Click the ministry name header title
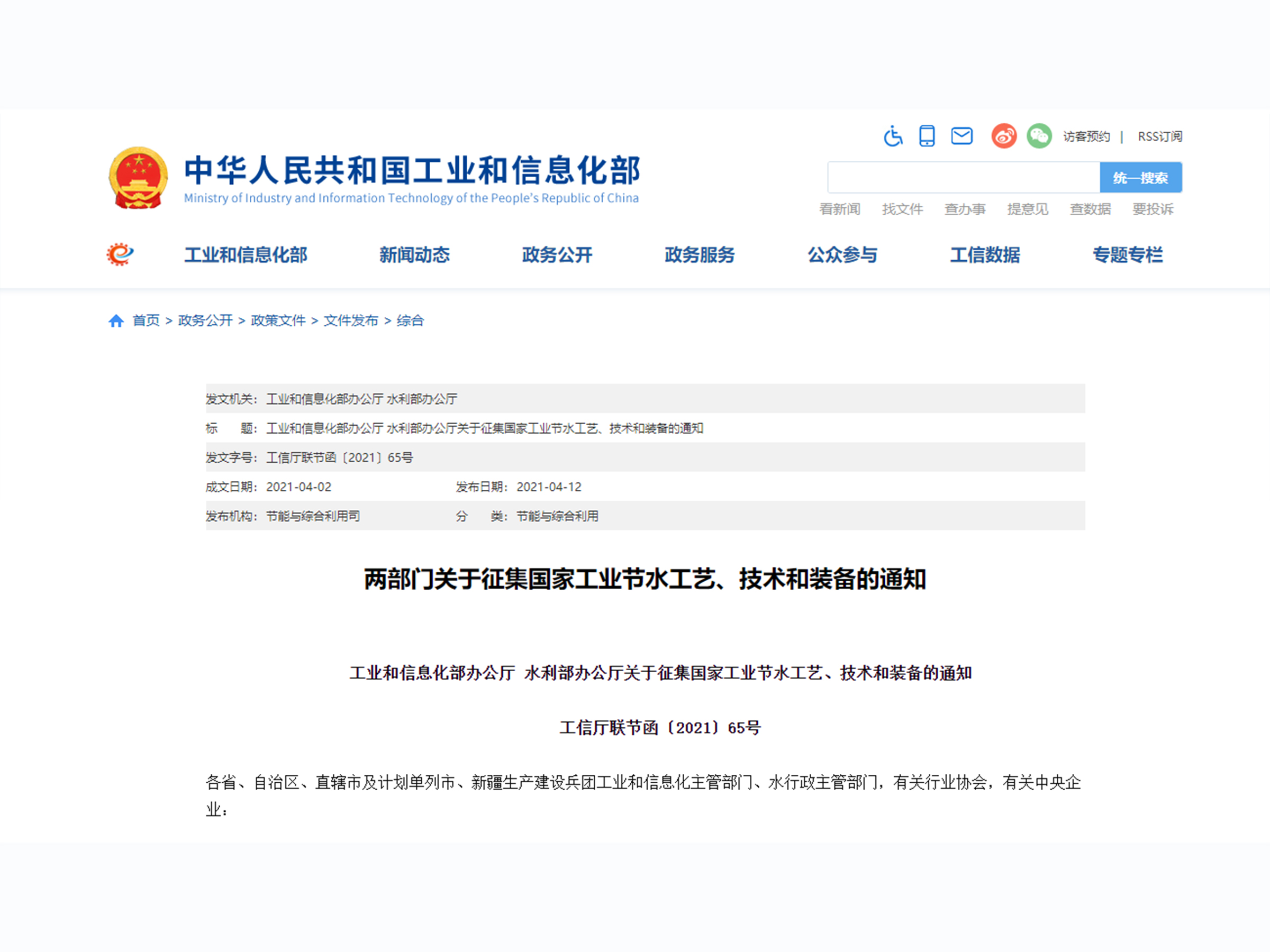This screenshot has width=1270, height=952. point(412,170)
